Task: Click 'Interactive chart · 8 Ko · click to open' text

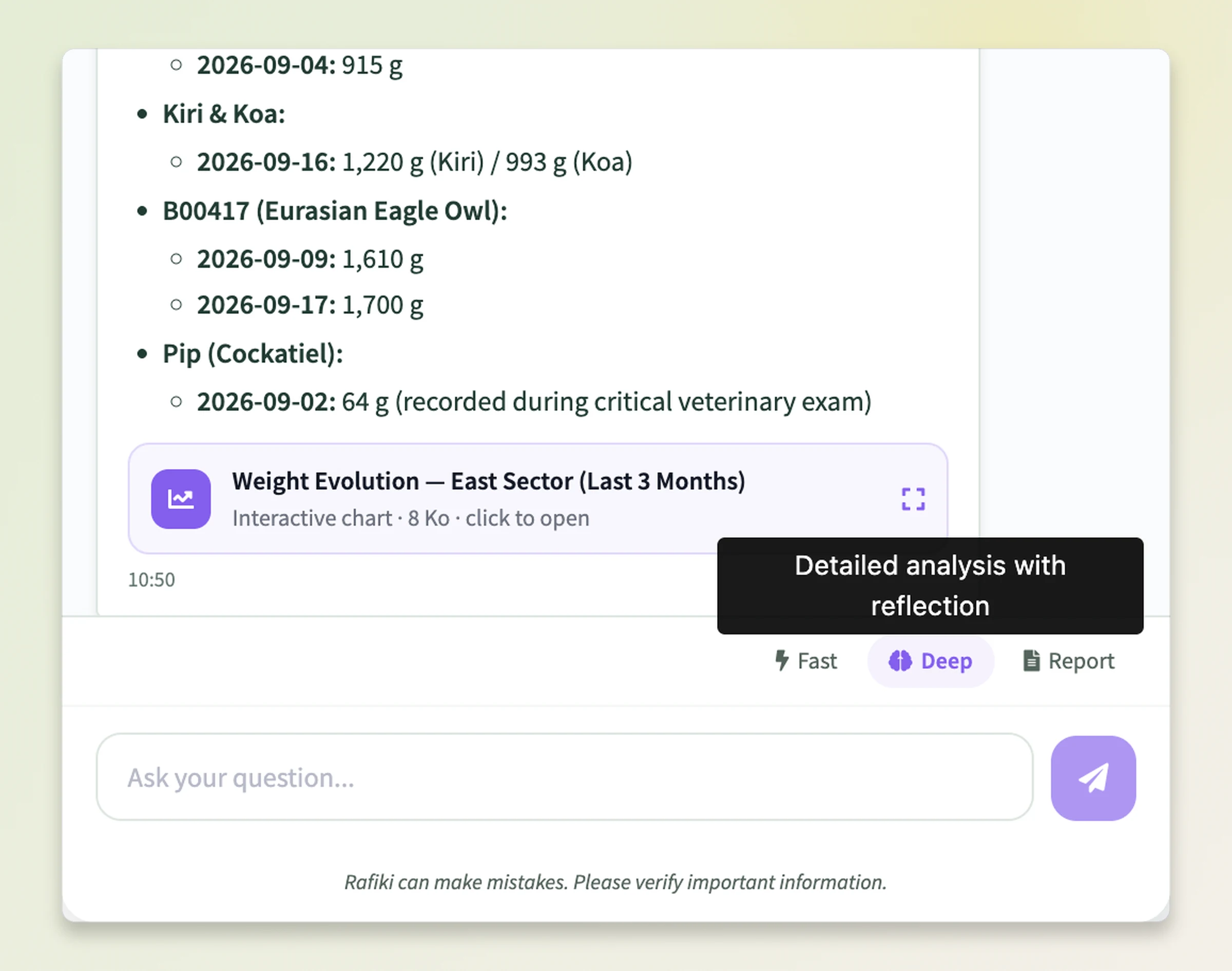Action: (411, 518)
